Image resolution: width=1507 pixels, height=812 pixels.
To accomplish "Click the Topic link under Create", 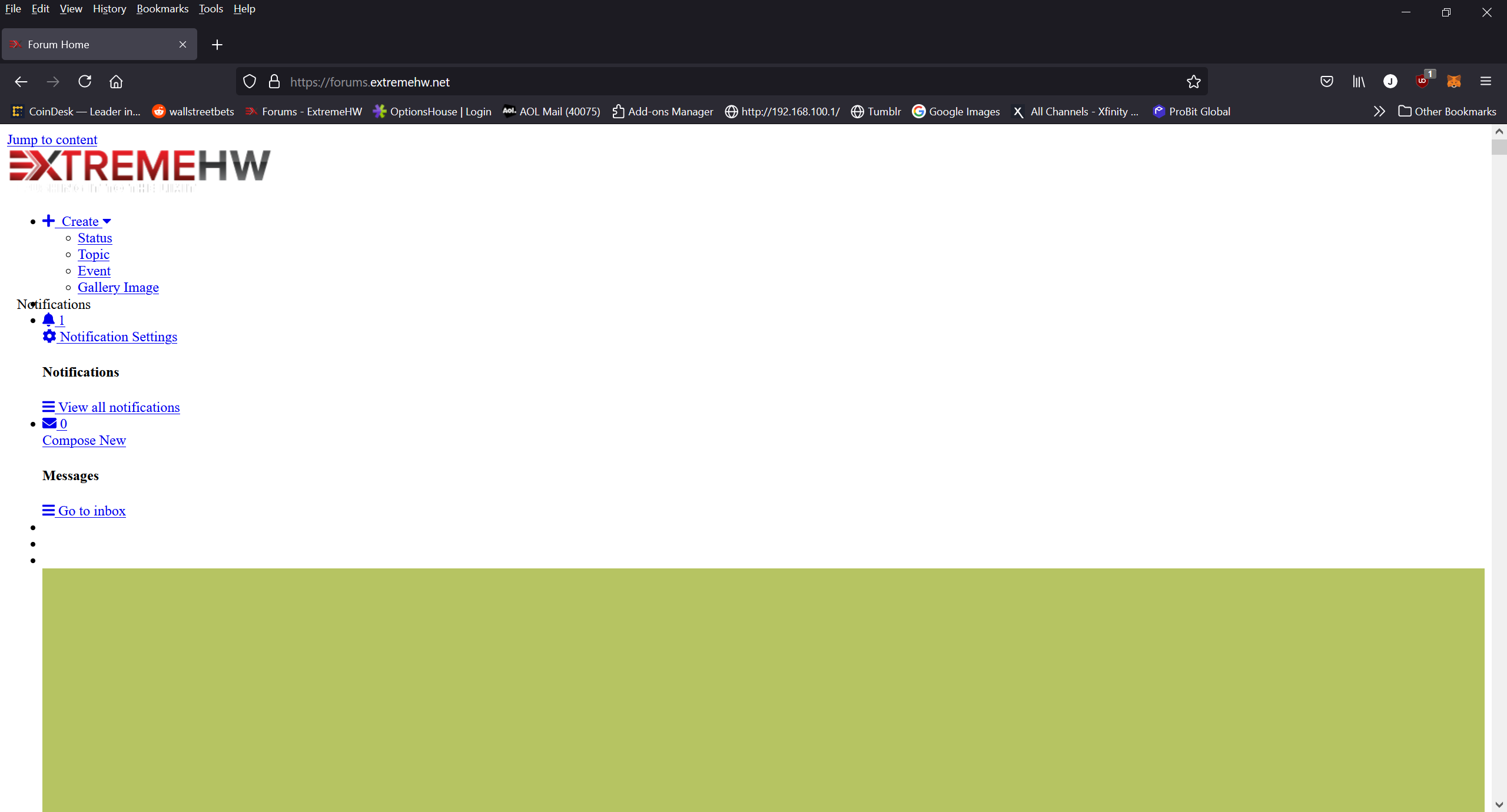I will tap(94, 254).
